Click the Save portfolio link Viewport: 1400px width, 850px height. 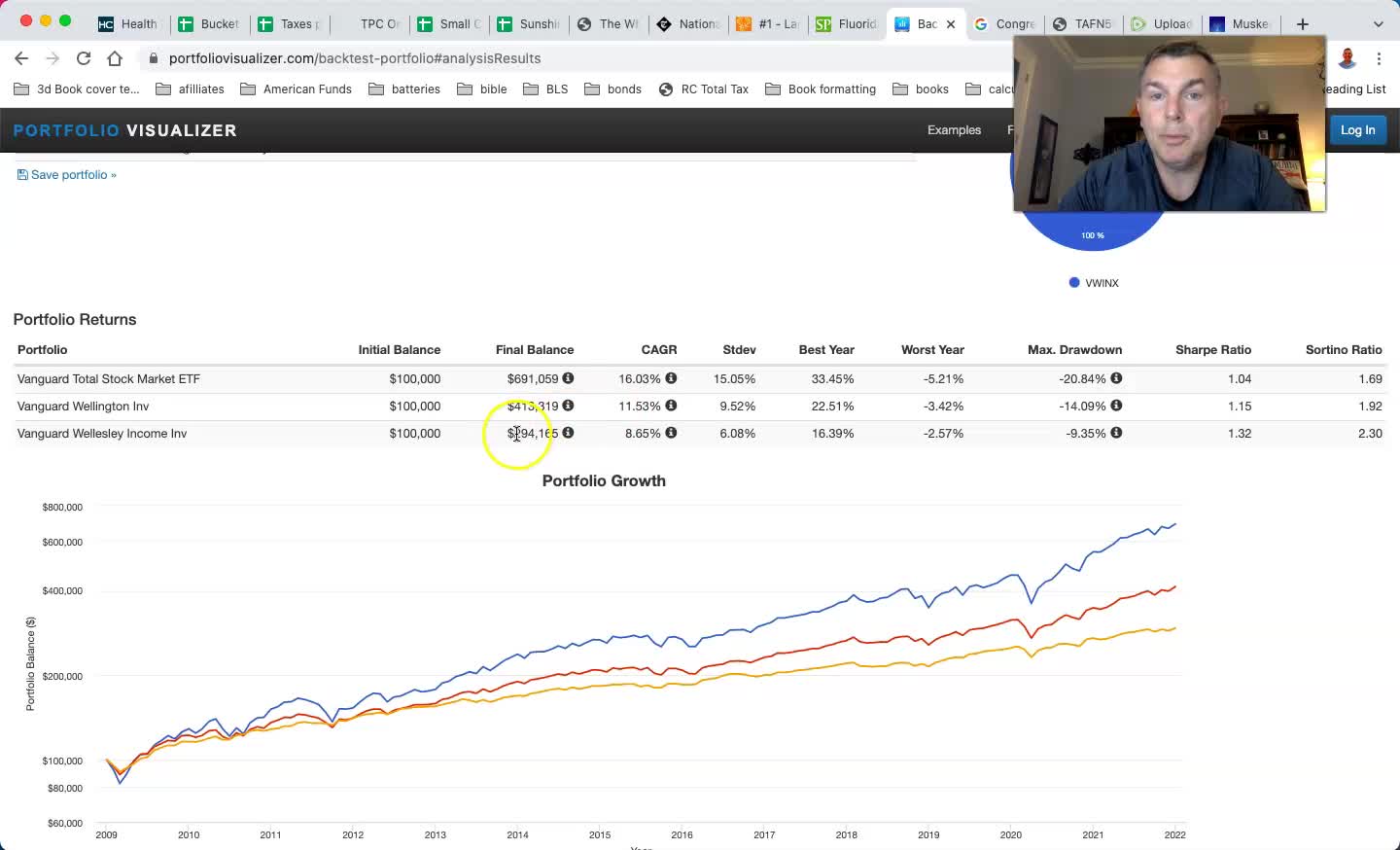click(67, 175)
